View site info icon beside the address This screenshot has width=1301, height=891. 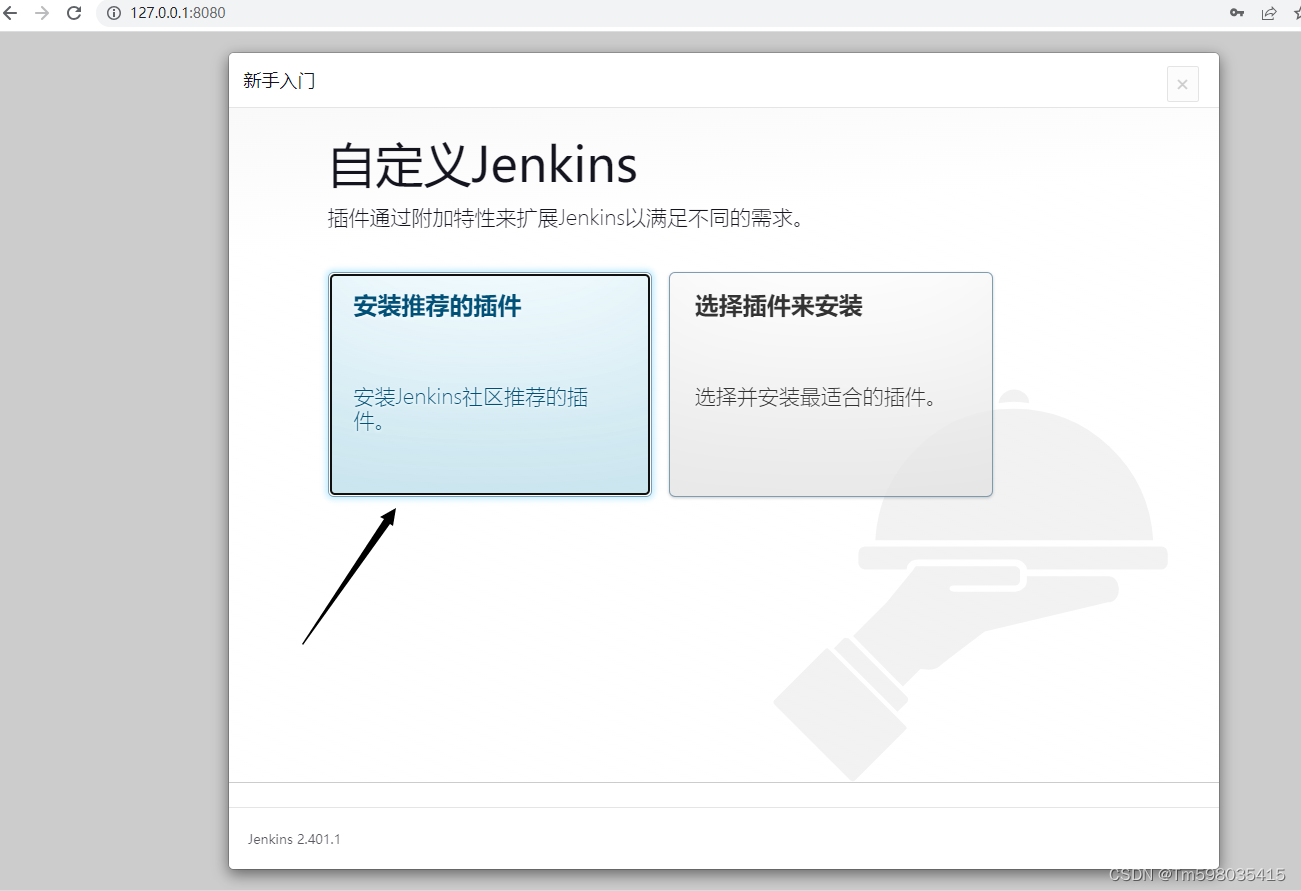coord(113,13)
